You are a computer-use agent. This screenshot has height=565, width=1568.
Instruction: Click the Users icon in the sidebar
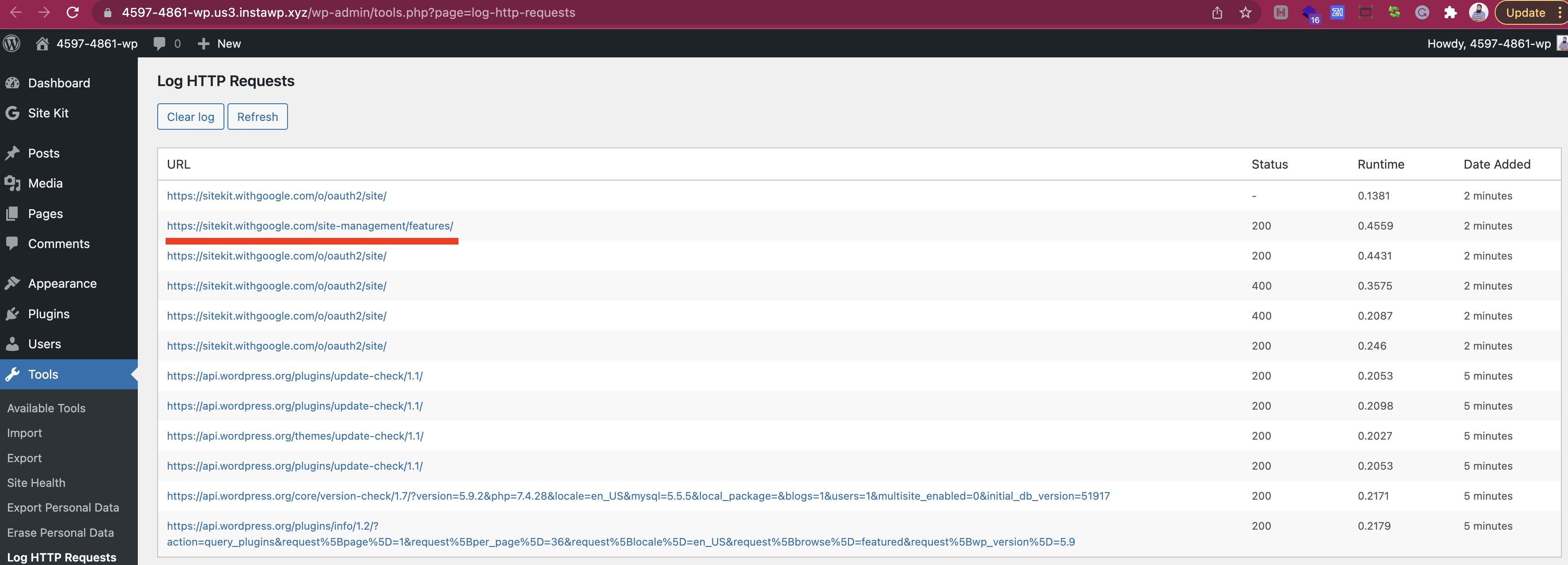coord(13,343)
